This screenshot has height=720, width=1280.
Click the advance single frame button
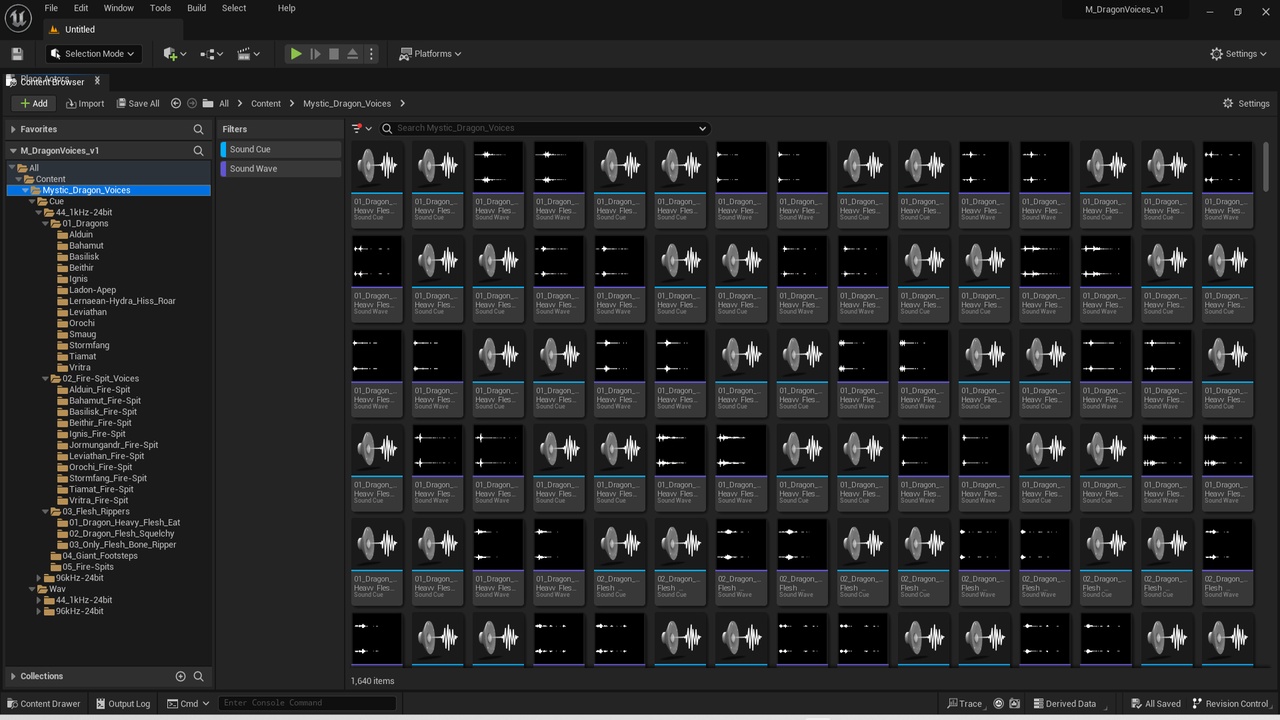(x=315, y=54)
